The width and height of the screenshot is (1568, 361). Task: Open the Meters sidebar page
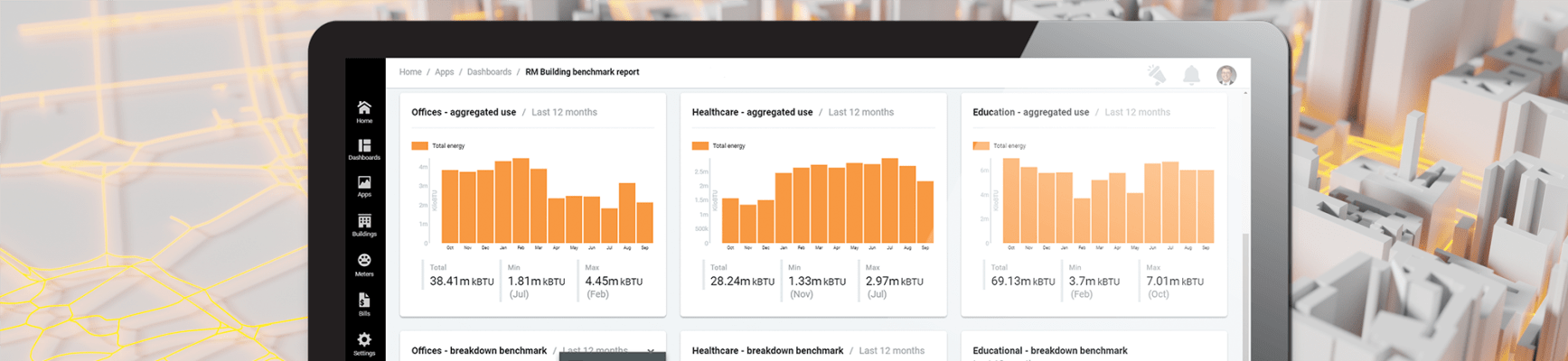click(x=364, y=264)
